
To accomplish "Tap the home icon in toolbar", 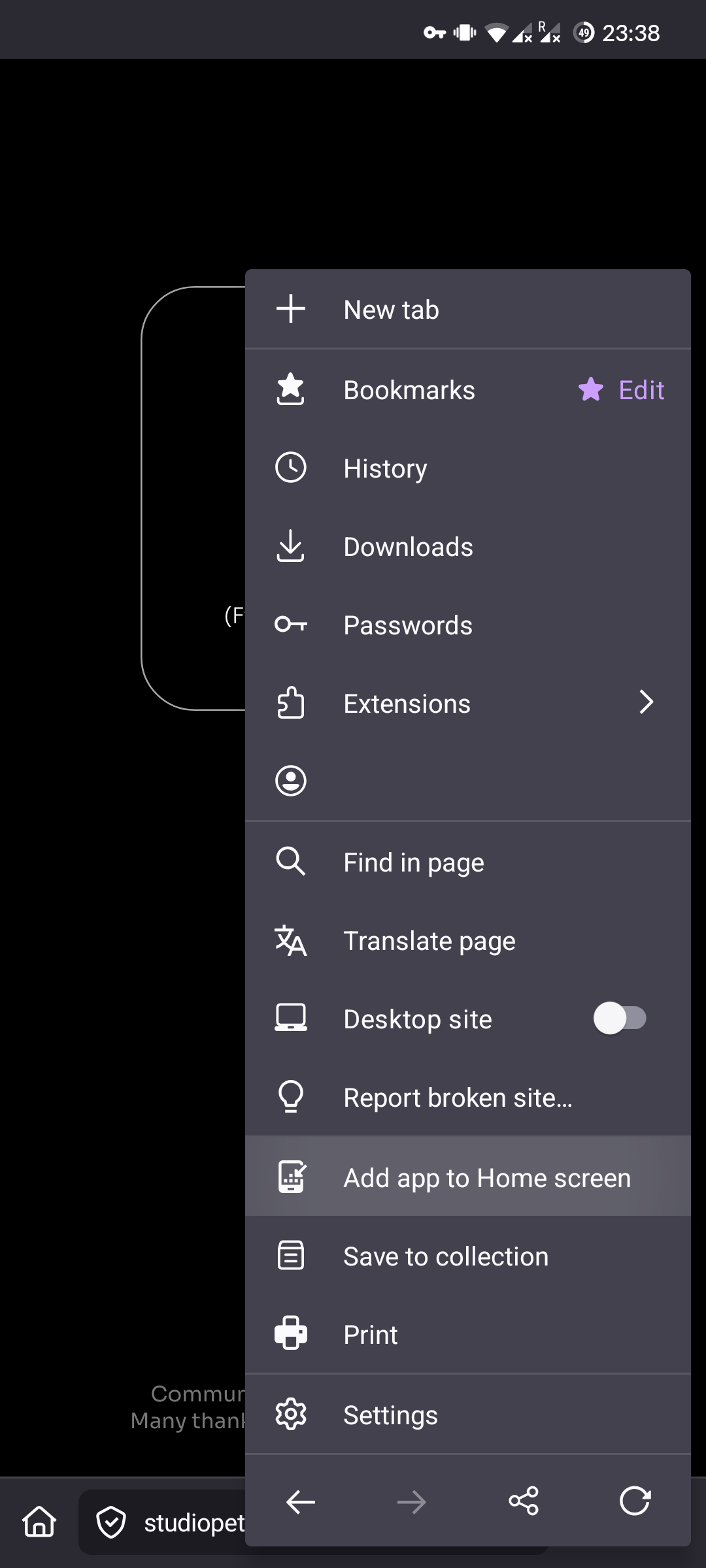I will (x=39, y=1522).
